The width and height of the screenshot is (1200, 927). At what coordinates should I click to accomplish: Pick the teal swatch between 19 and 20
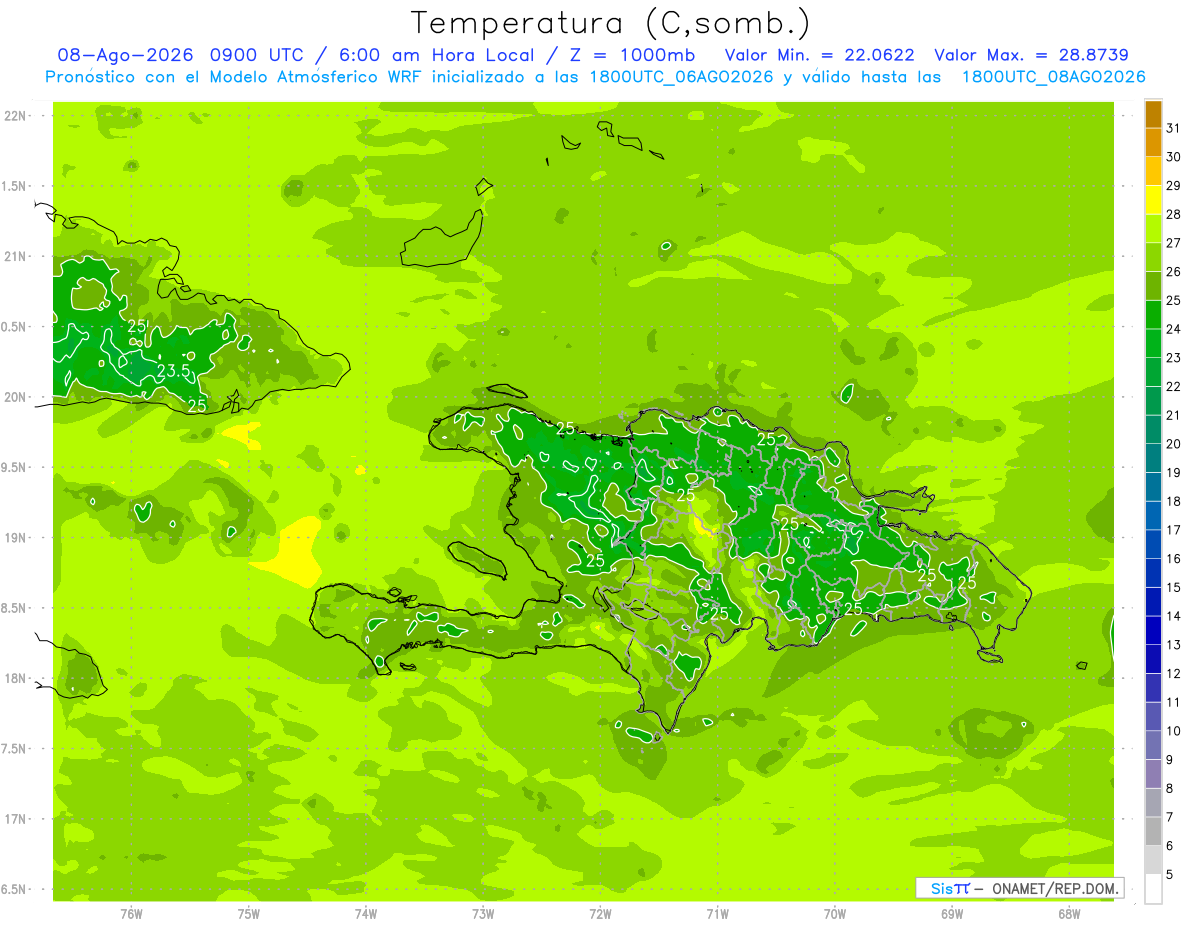pyautogui.click(x=1153, y=458)
